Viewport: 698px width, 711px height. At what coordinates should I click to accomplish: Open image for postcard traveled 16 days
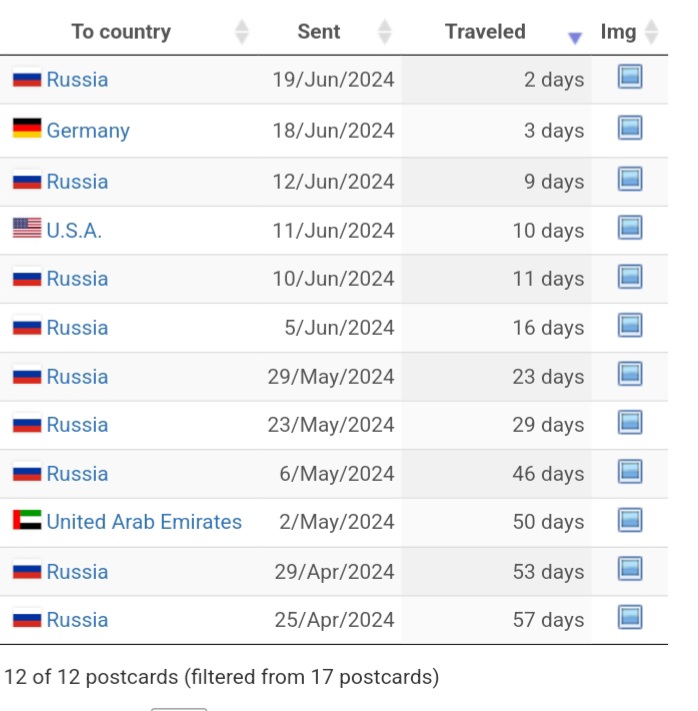click(x=629, y=325)
